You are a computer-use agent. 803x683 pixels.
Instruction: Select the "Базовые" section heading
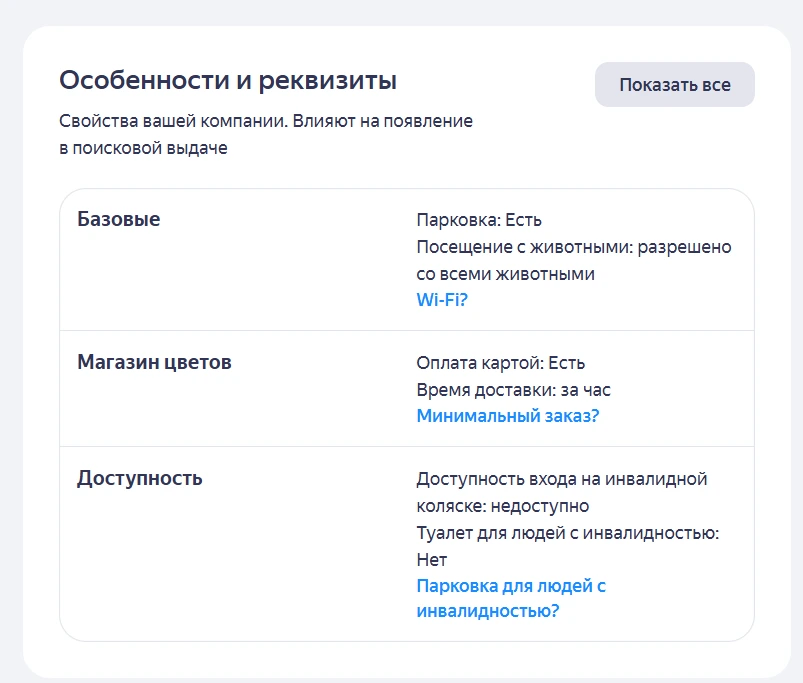(x=119, y=219)
